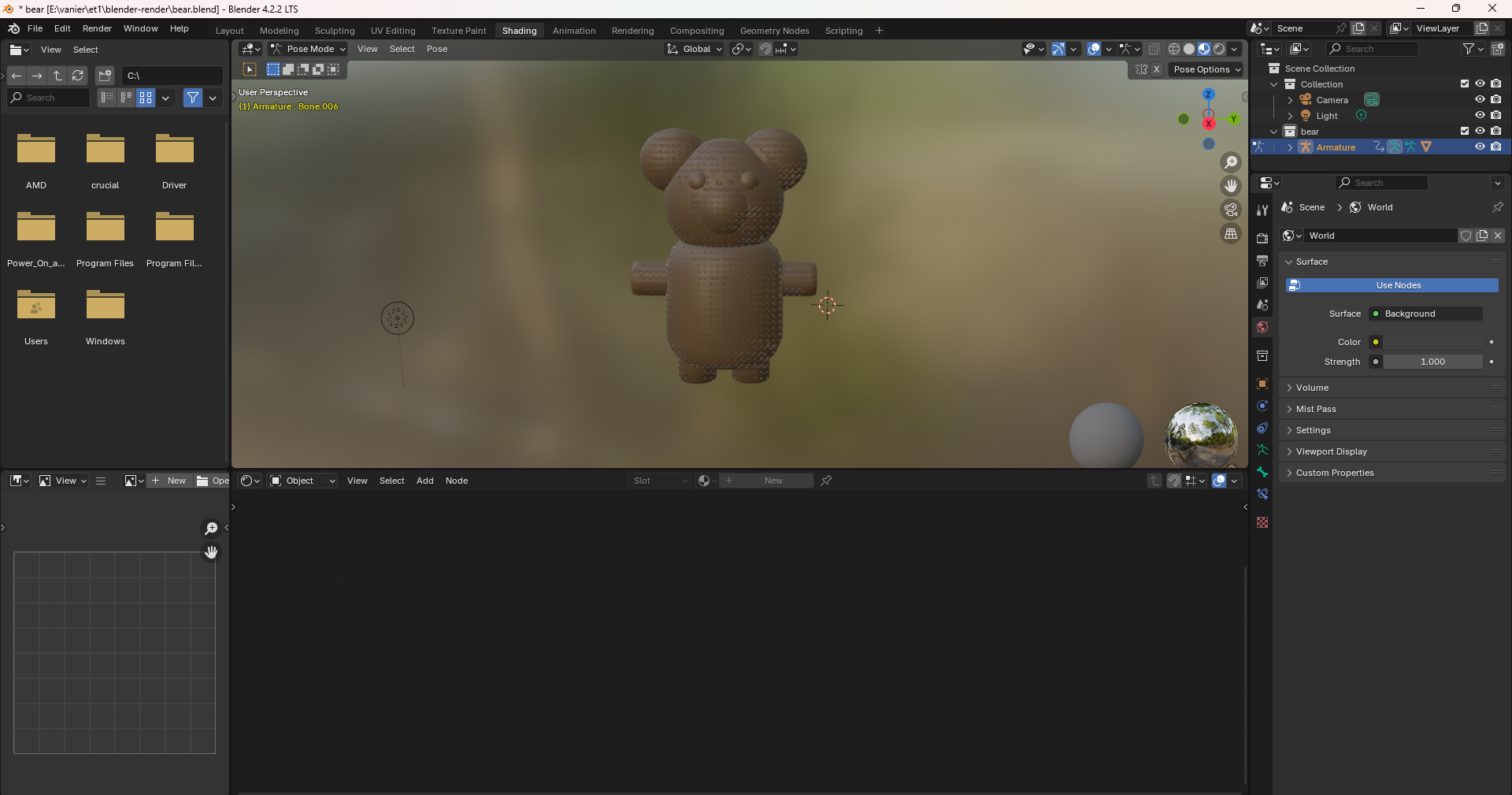Click the zoom magnifier icon in 3D viewport
Image resolution: width=1512 pixels, height=795 pixels.
[x=1230, y=162]
